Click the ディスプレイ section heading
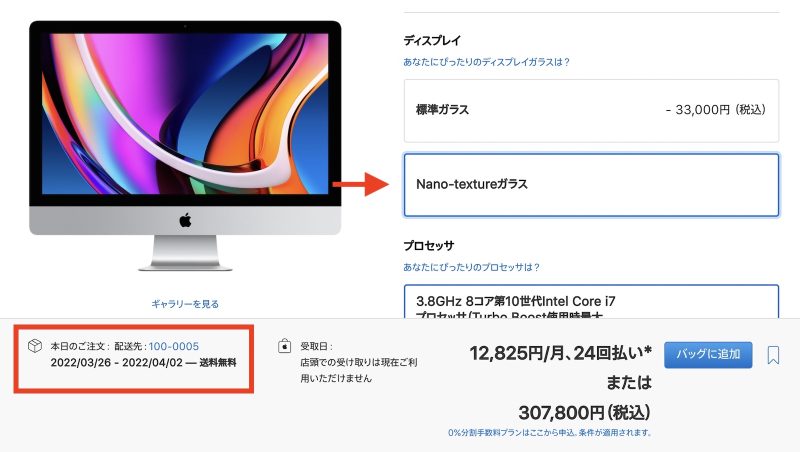The height and width of the screenshot is (452, 800). pos(432,40)
